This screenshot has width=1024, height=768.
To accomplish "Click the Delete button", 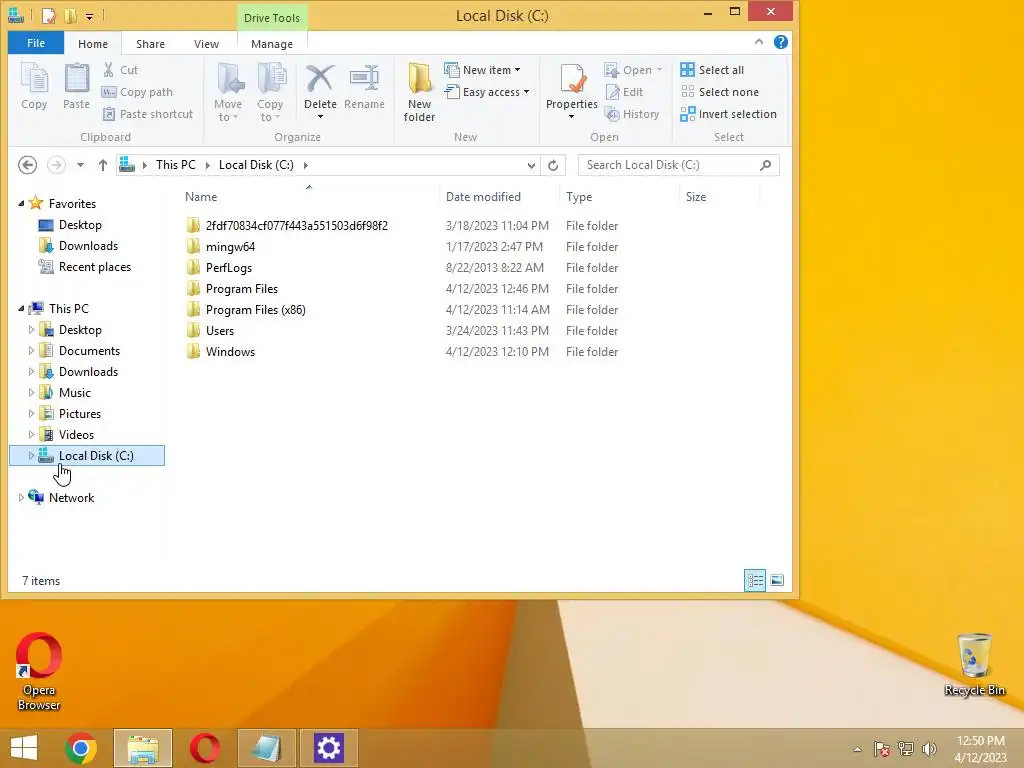I will (x=320, y=85).
